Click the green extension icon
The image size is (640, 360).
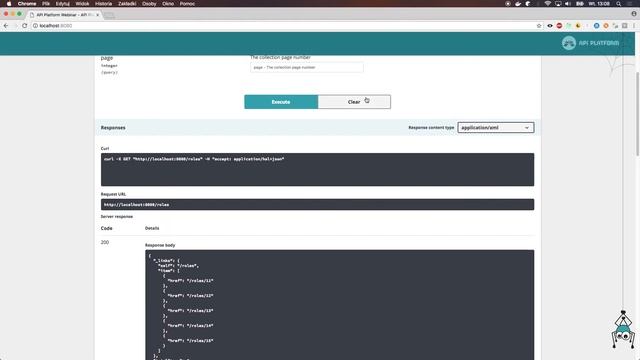[569, 26]
